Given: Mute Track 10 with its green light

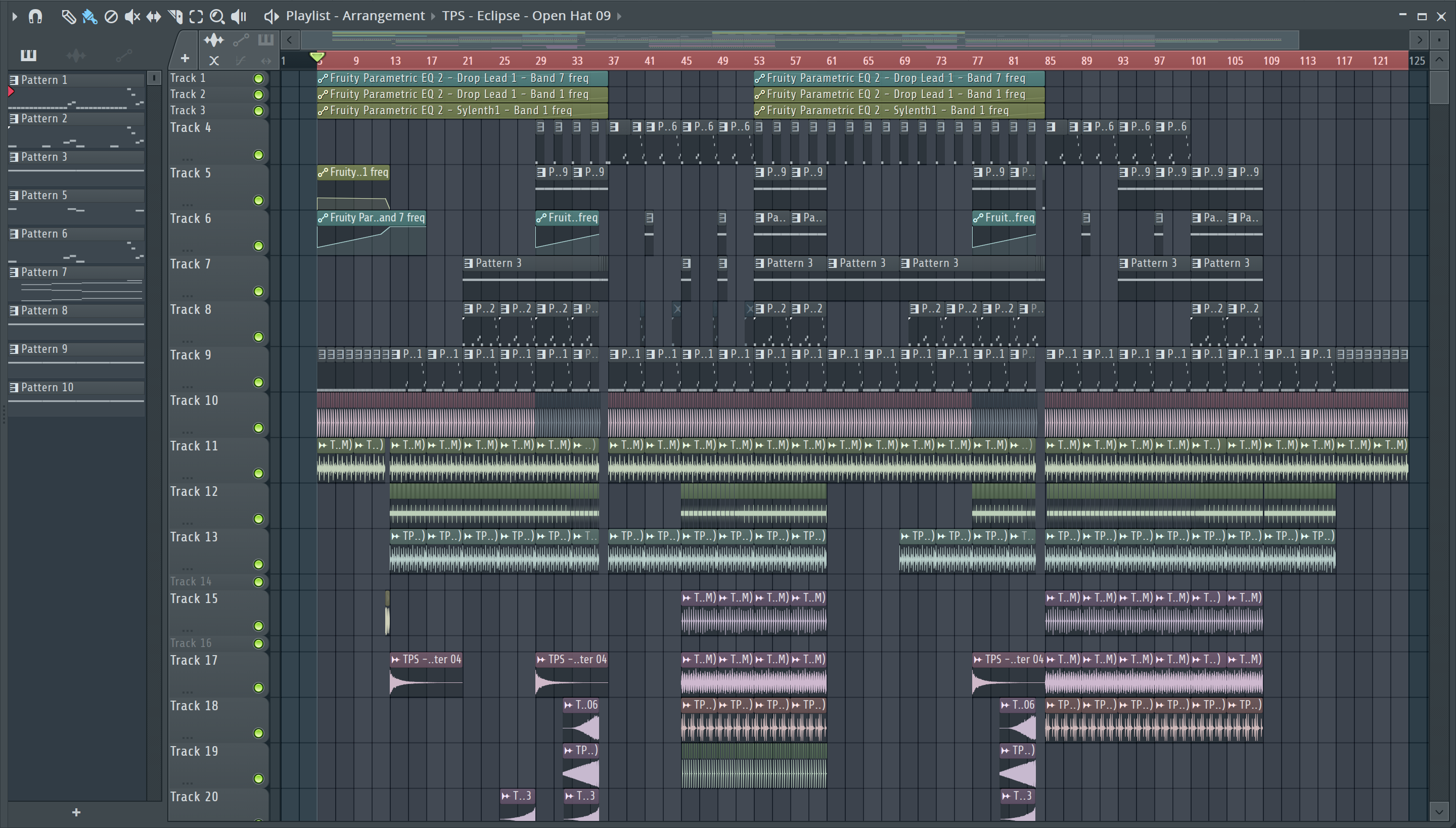Looking at the screenshot, I should (x=258, y=428).
